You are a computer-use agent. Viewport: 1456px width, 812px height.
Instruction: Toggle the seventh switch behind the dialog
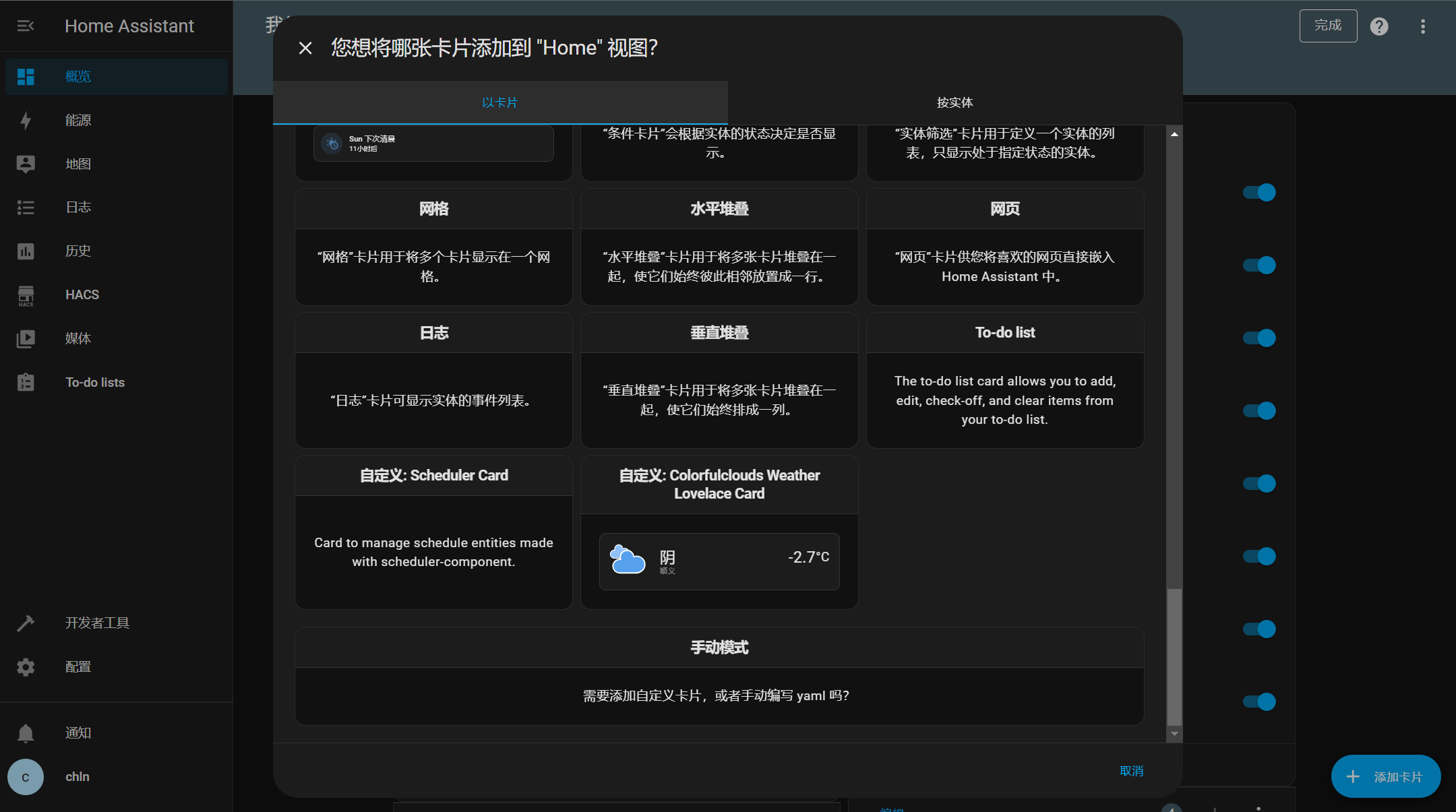pos(1259,629)
